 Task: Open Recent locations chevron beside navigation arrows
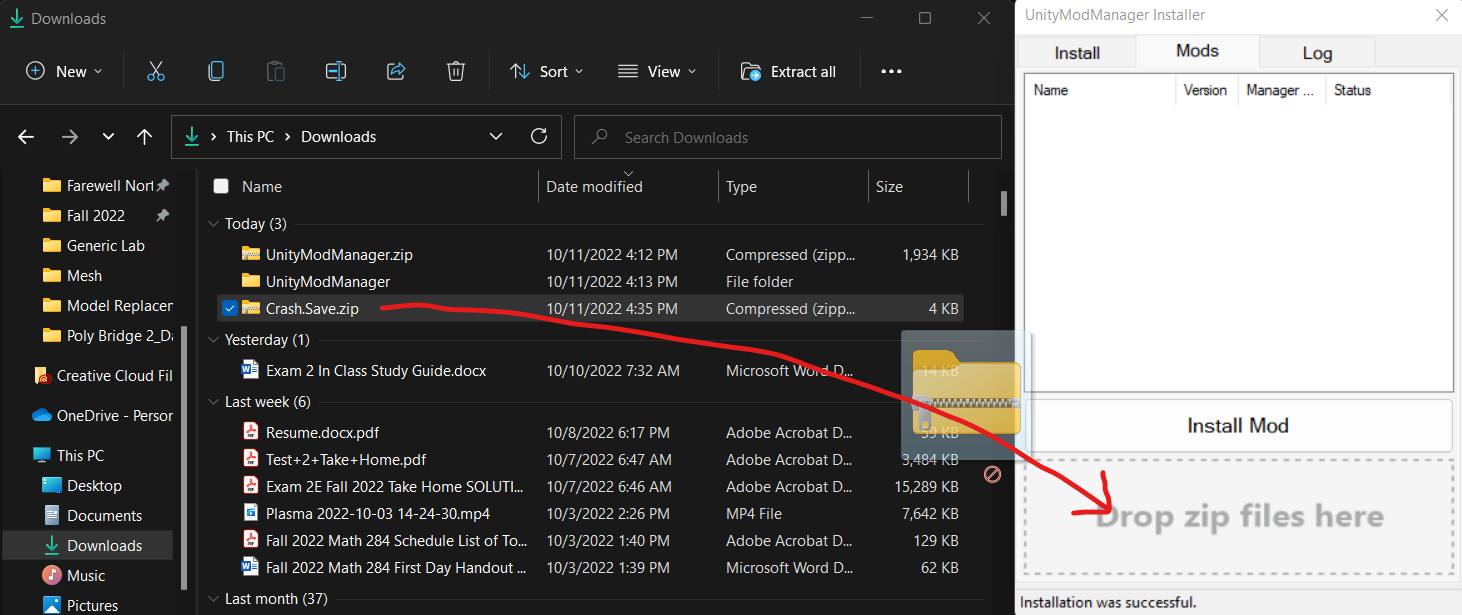(x=108, y=137)
